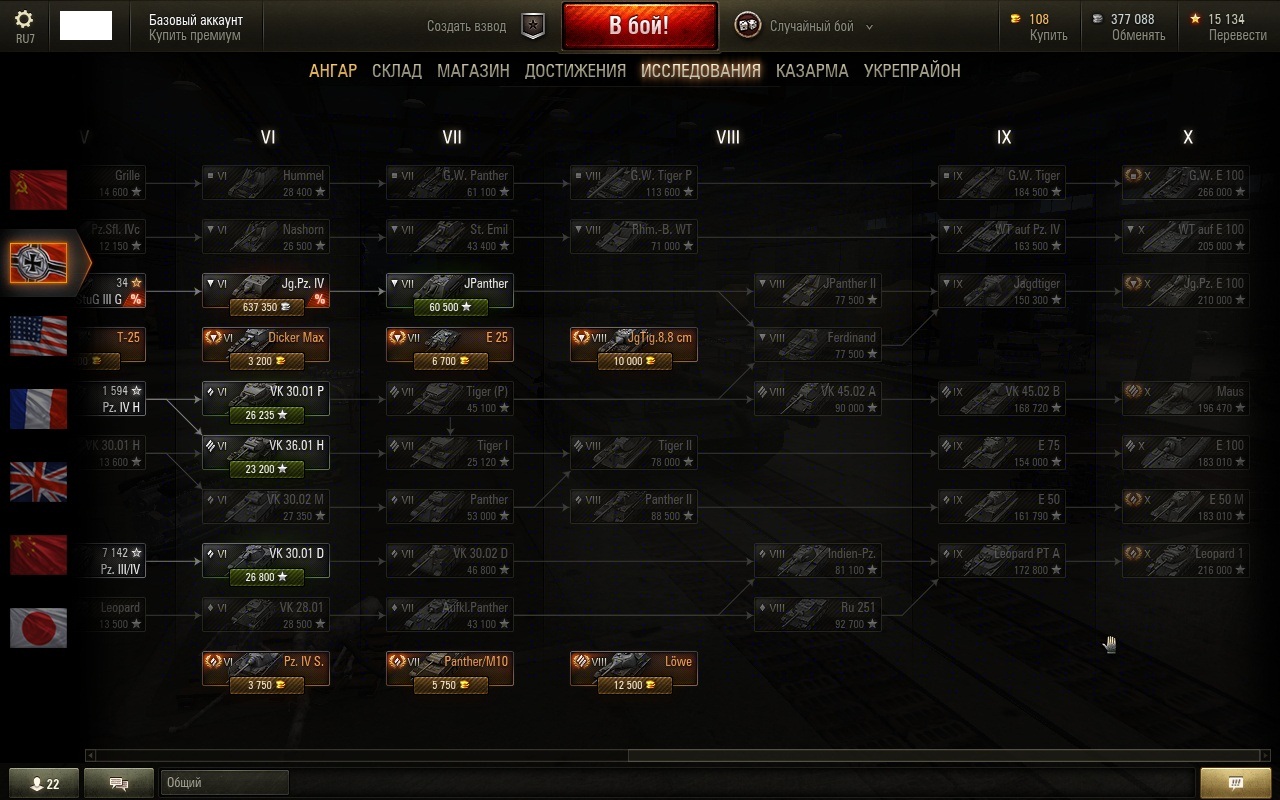Viewport: 1280px width, 800px height.
Task: Select the Japan nation flag
Action: click(x=38, y=628)
